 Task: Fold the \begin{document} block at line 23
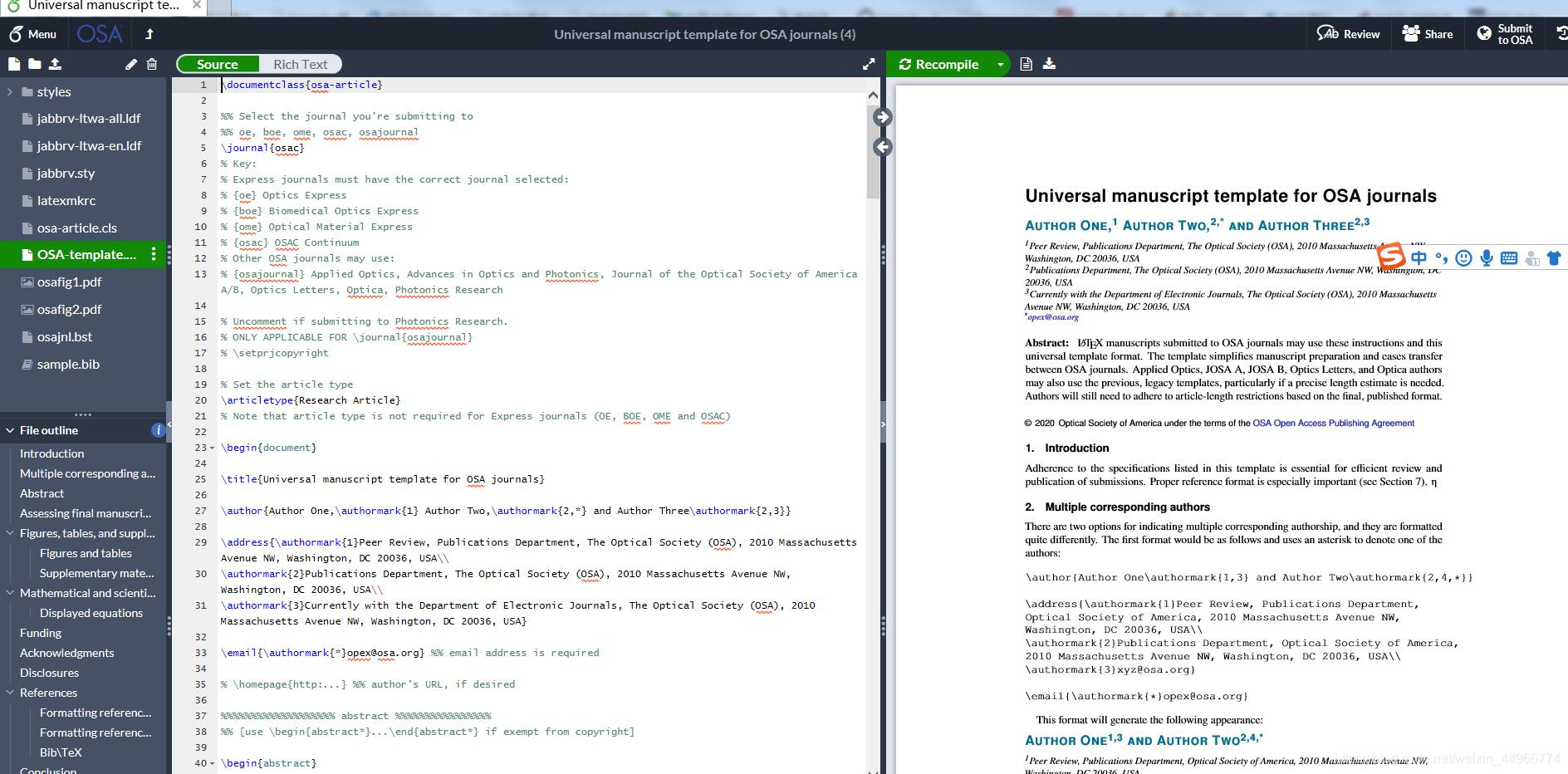(x=213, y=448)
